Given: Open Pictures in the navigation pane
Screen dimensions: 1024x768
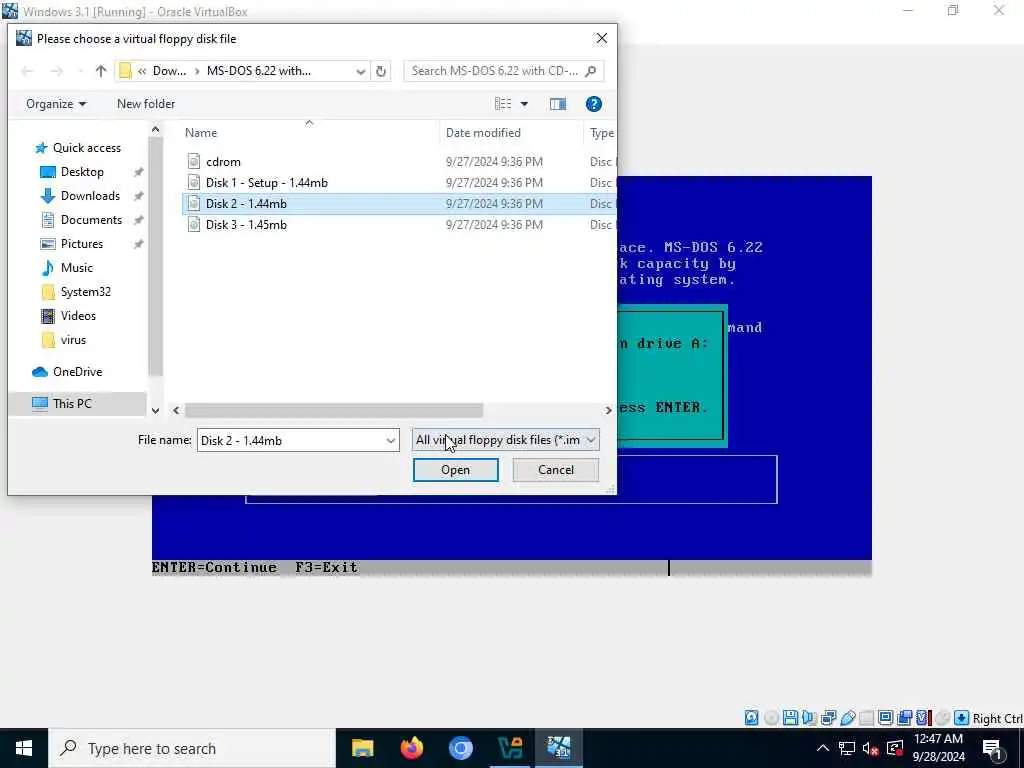Looking at the screenshot, I should [x=82, y=244].
